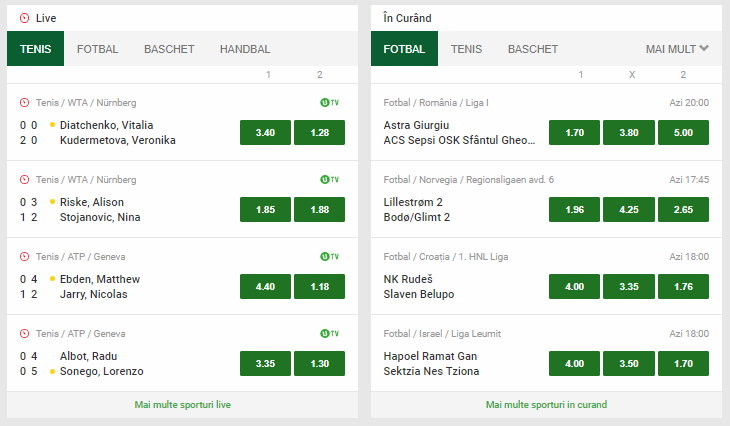
Task: Click live clock icon beside Albot match league
Action: point(24,333)
